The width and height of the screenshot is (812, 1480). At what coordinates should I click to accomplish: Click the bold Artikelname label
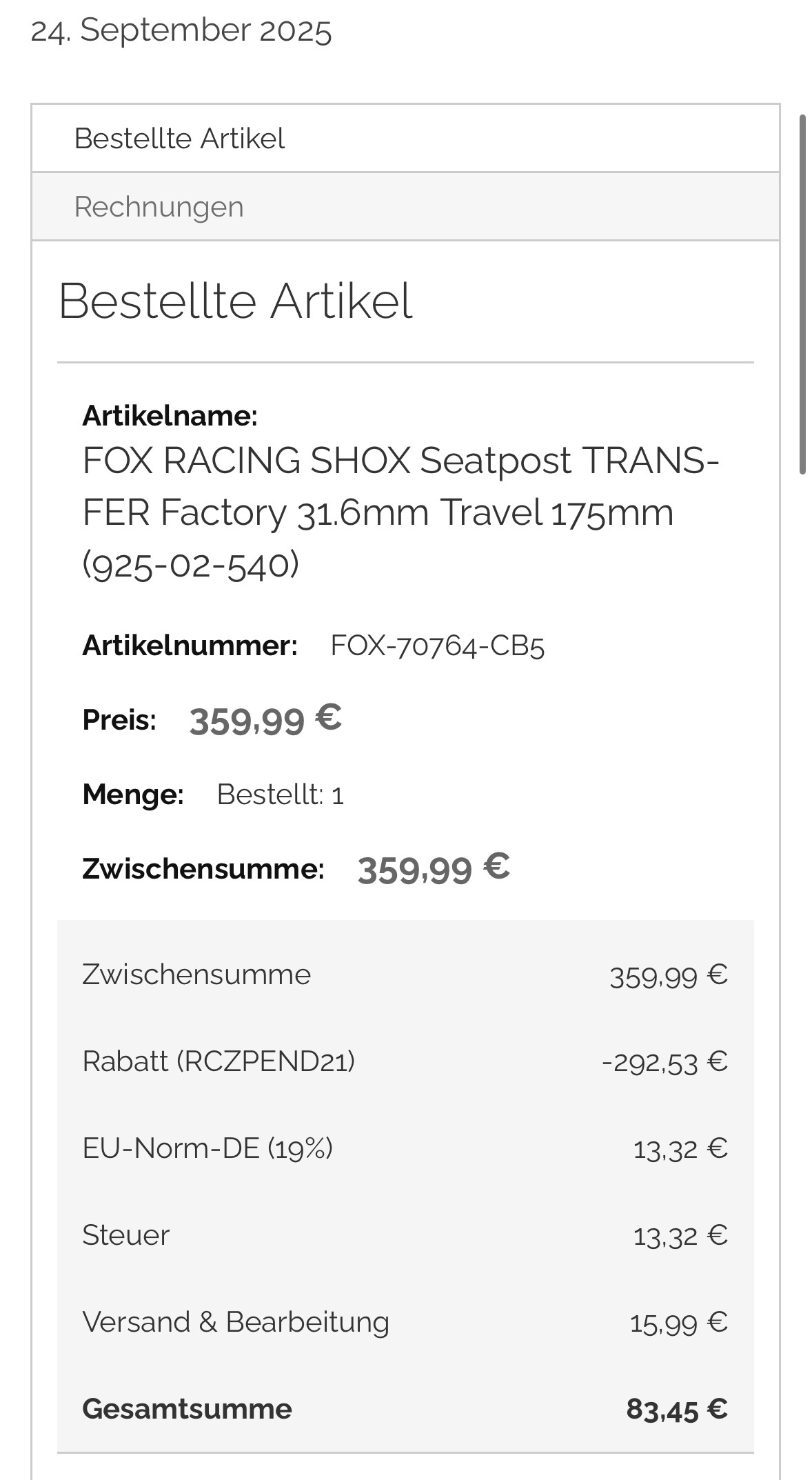click(170, 416)
